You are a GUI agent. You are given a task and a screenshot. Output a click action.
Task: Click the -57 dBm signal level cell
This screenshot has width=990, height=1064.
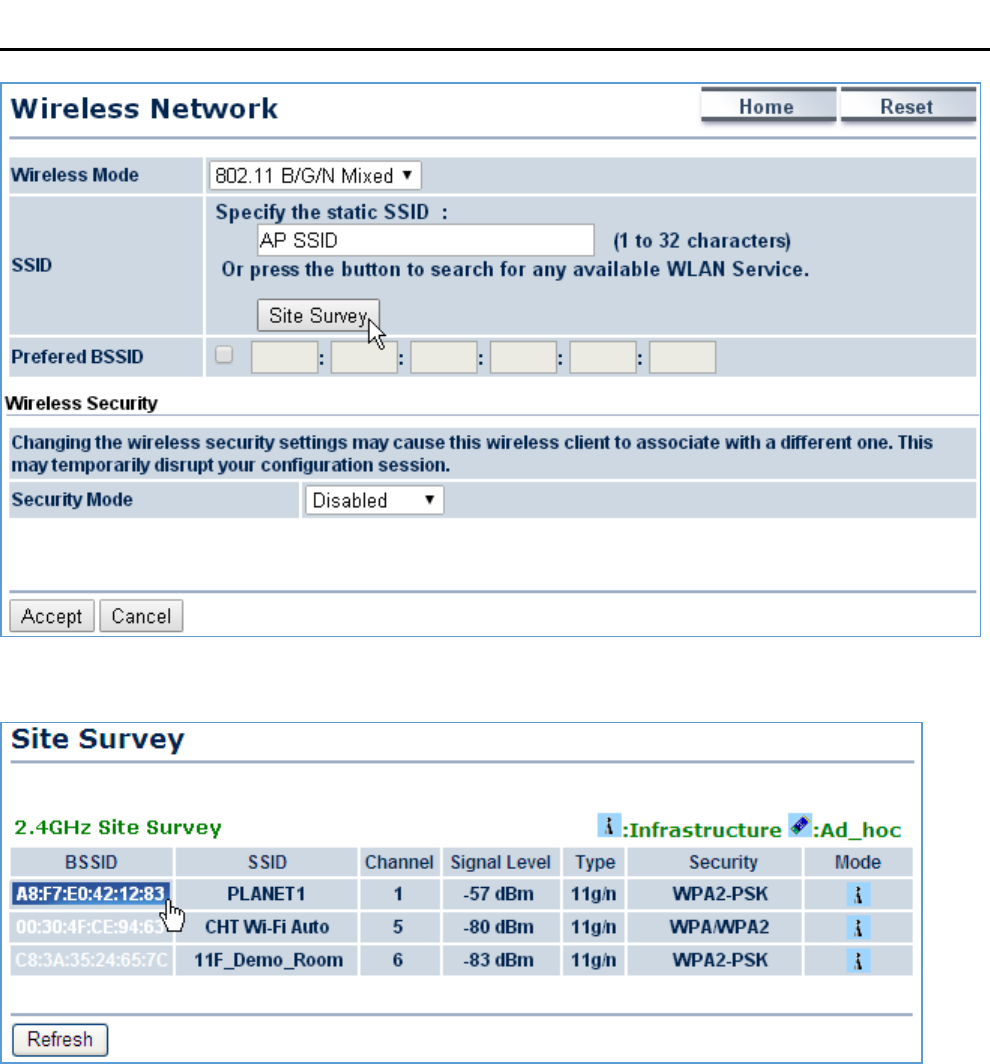[x=501, y=894]
